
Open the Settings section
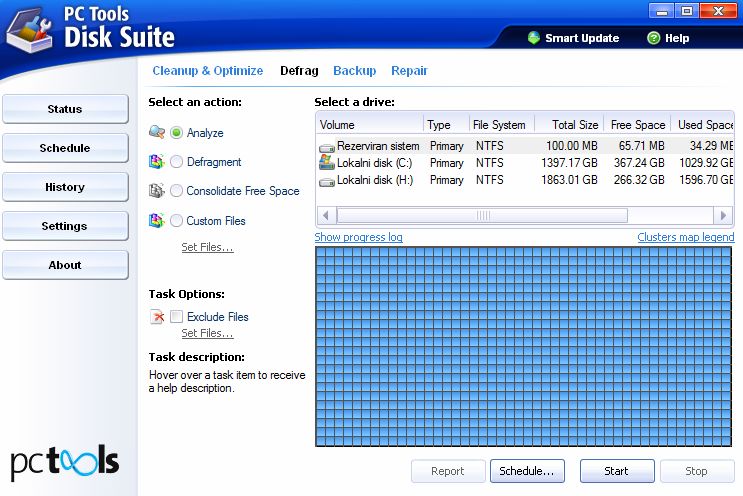[x=65, y=226]
